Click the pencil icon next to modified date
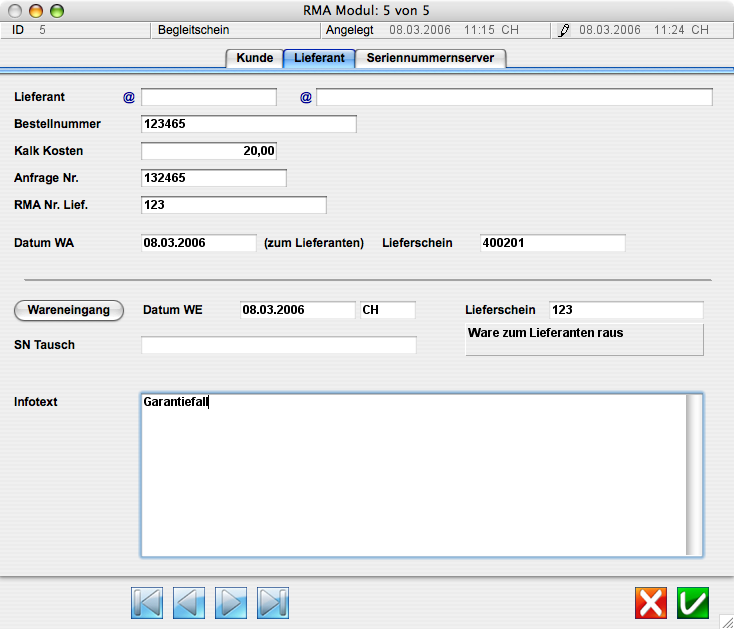Image resolution: width=734 pixels, height=629 pixels. coord(564,30)
